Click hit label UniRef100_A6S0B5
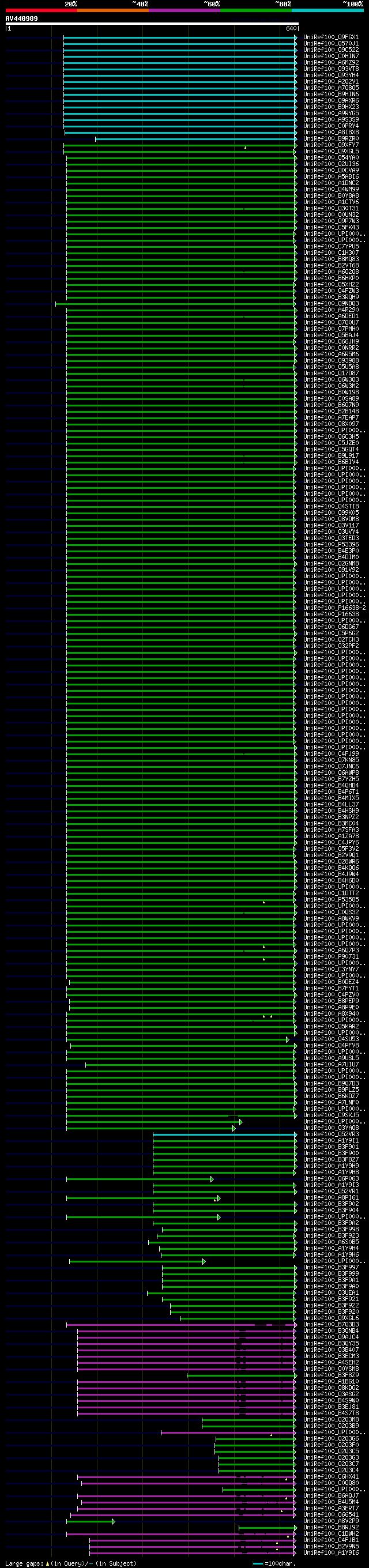 tap(332, 1242)
